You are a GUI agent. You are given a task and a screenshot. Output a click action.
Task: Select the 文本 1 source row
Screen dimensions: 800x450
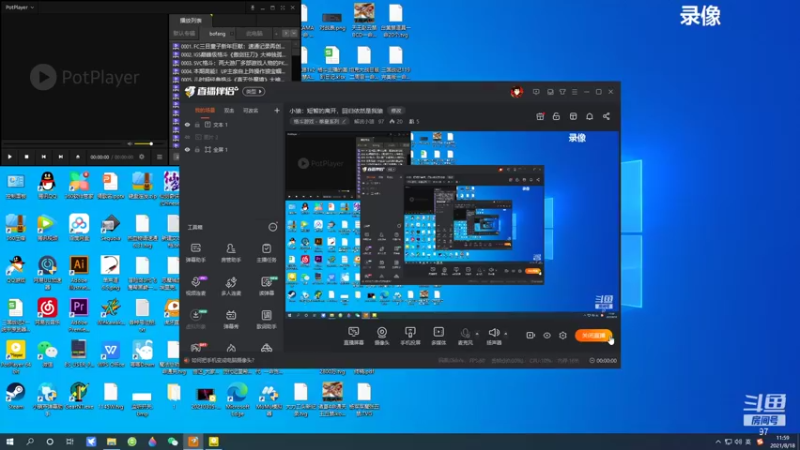232,124
